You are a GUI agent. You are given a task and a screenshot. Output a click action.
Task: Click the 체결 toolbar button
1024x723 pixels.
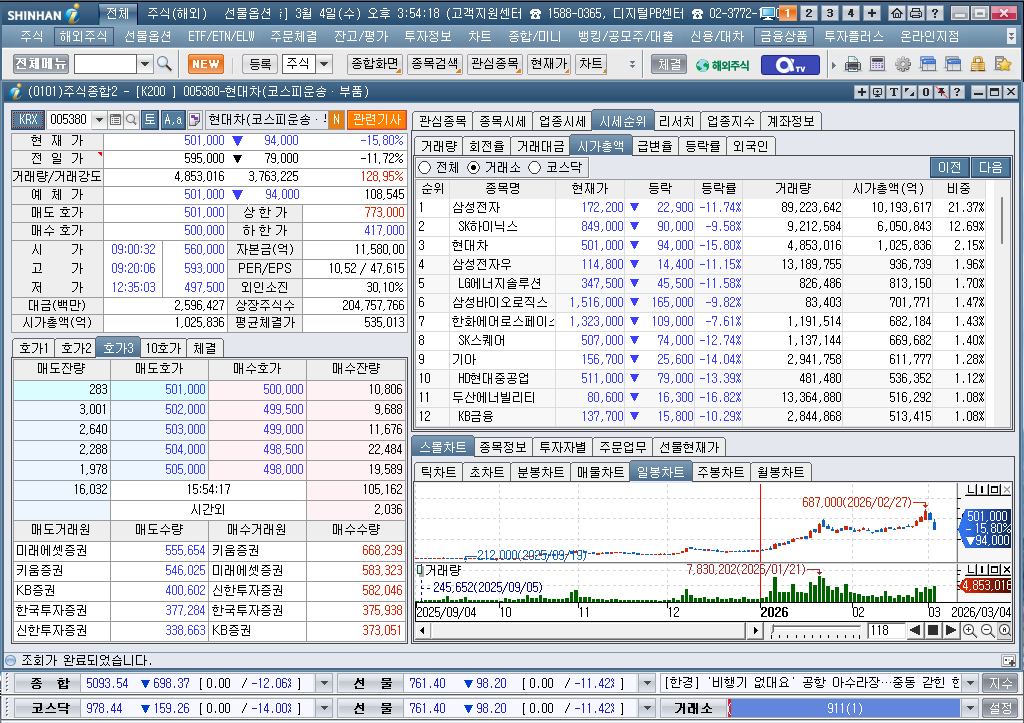(669, 64)
